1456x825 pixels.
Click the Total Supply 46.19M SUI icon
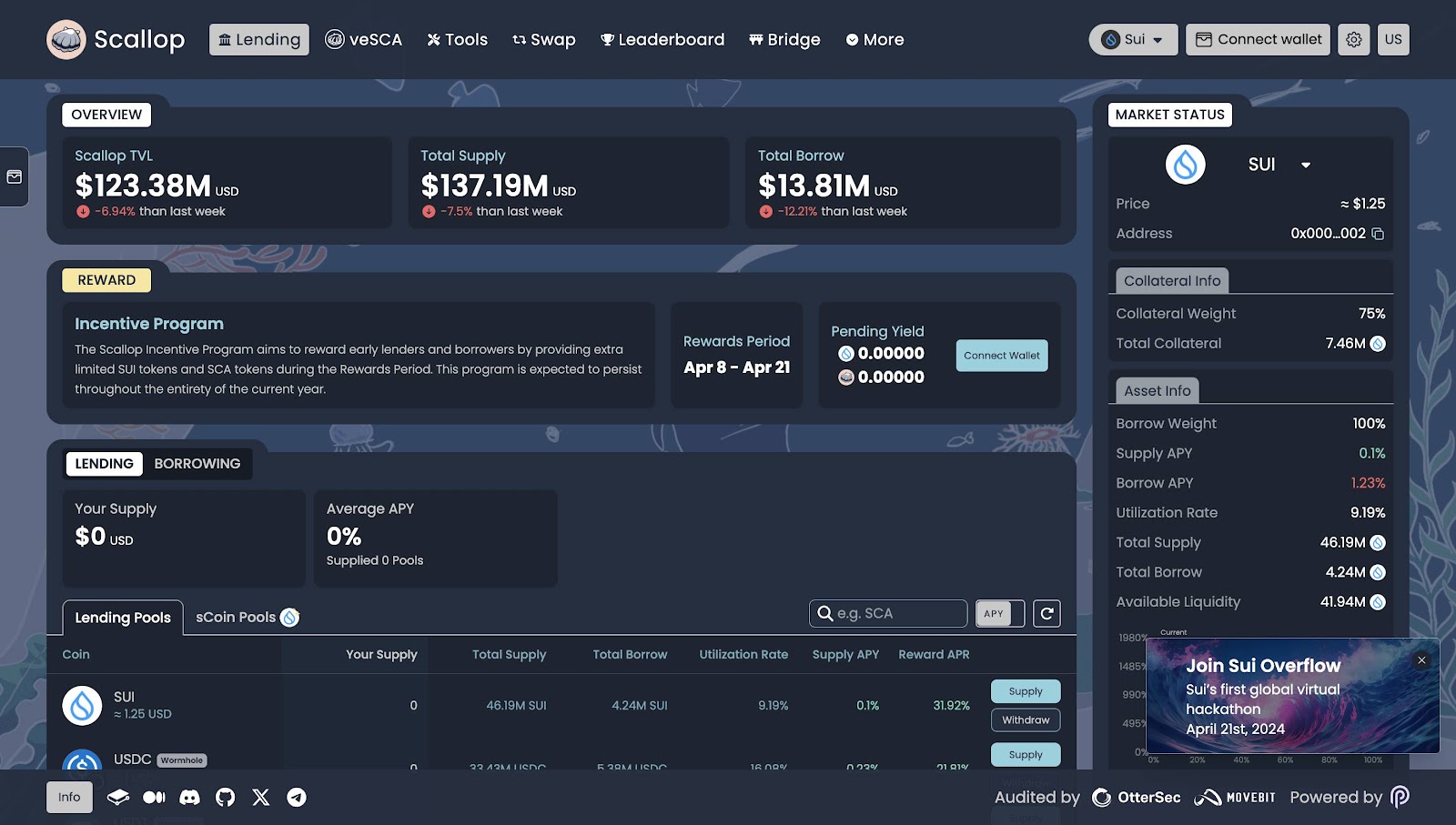(1378, 543)
